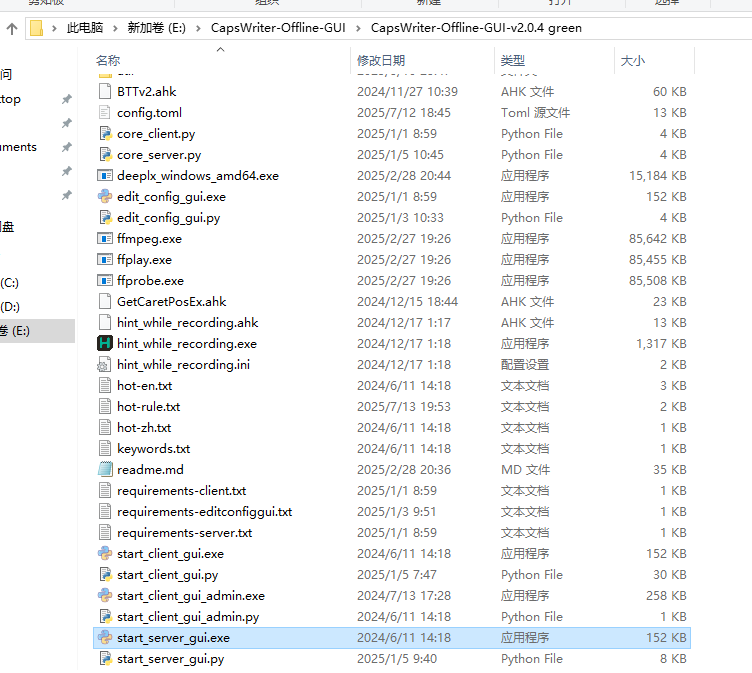Click the keywords.txt document icon
Screen dimensions: 752x673
click(105, 449)
